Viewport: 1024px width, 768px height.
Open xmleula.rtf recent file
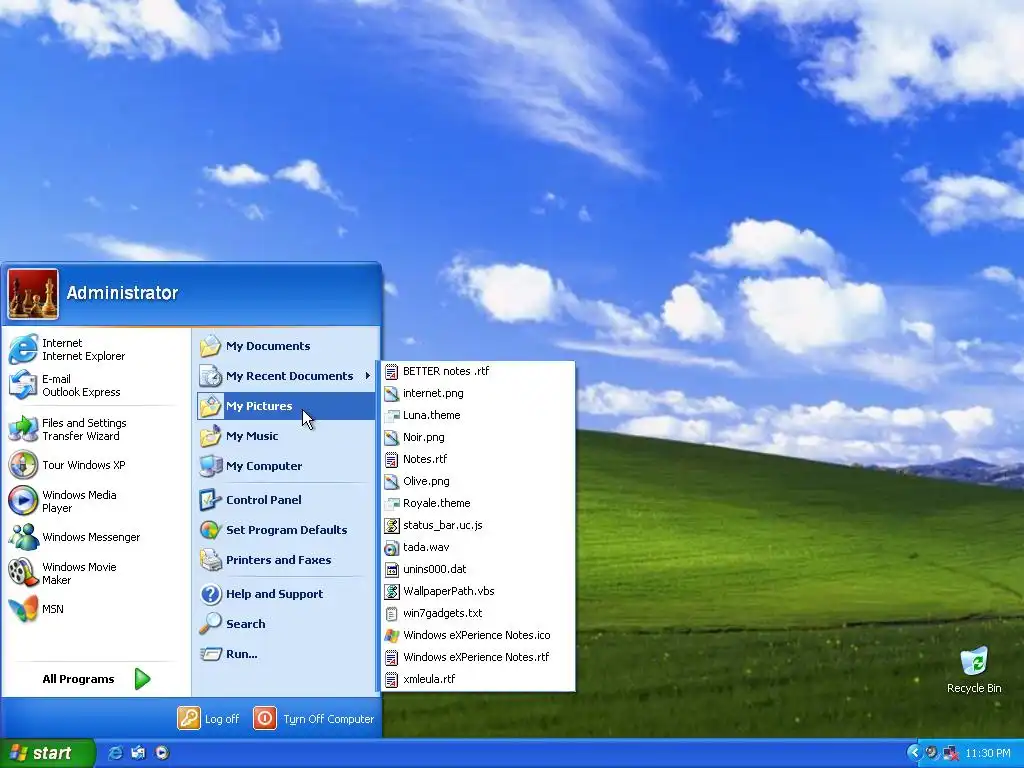point(478,679)
